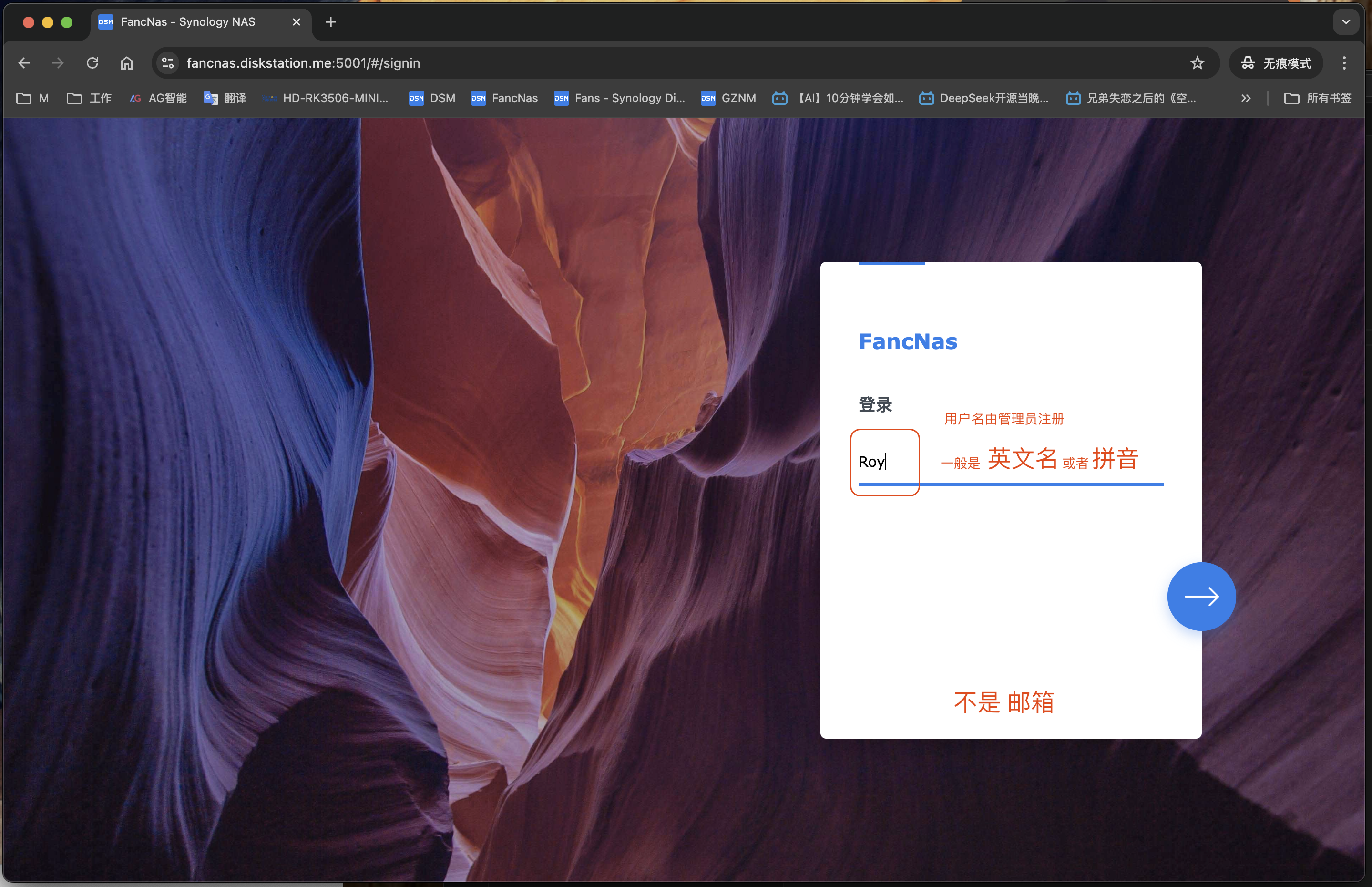Screen dimensions: 1372x887
Task: Click the FancNas title on login card
Action: coord(908,341)
